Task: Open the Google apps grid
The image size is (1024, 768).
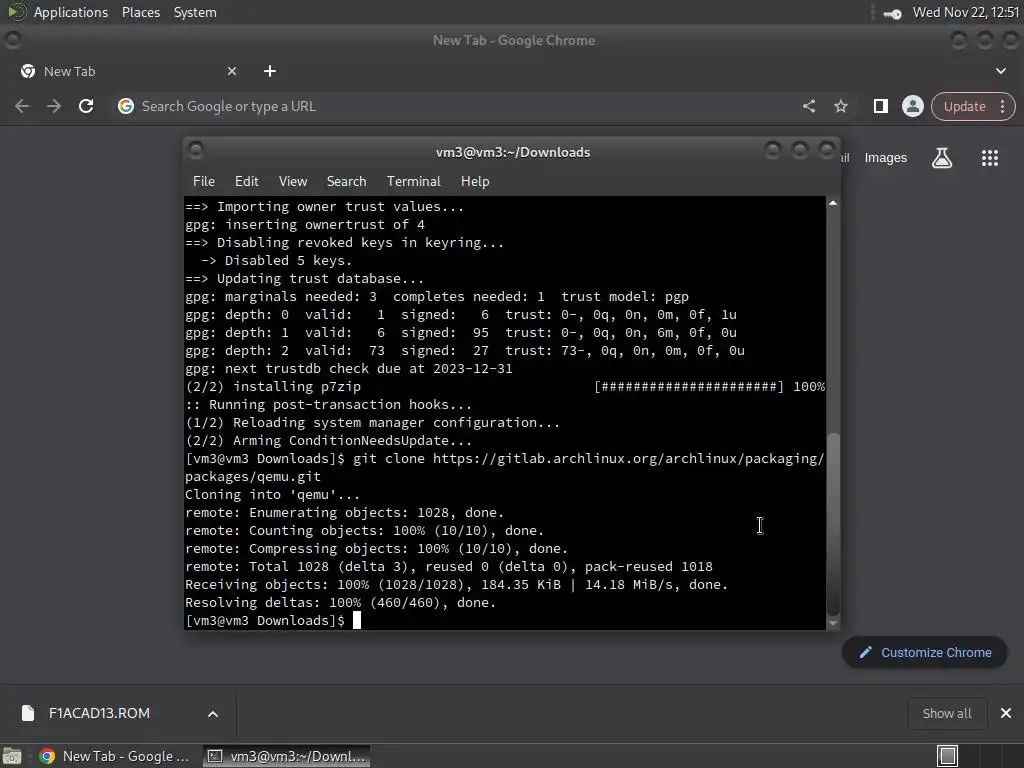Action: [990, 158]
